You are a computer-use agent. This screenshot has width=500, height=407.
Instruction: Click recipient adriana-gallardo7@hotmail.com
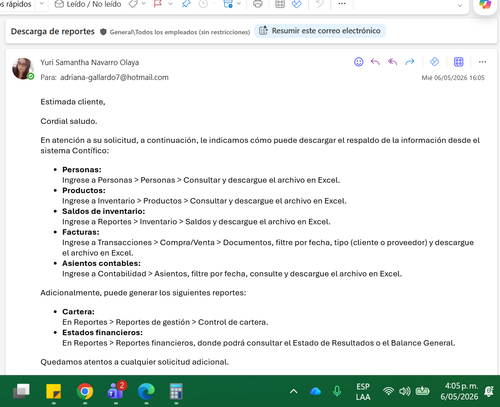(x=114, y=77)
